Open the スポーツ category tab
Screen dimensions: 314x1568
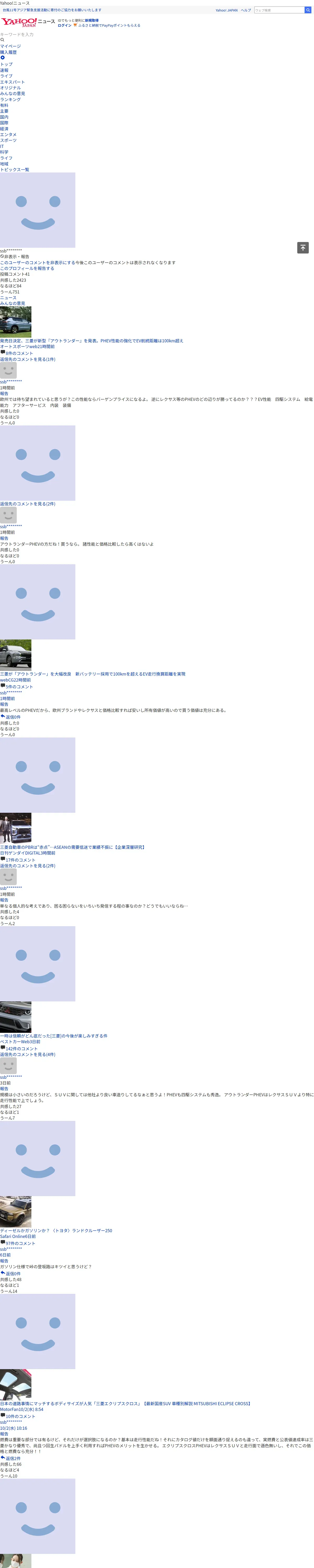point(8,140)
